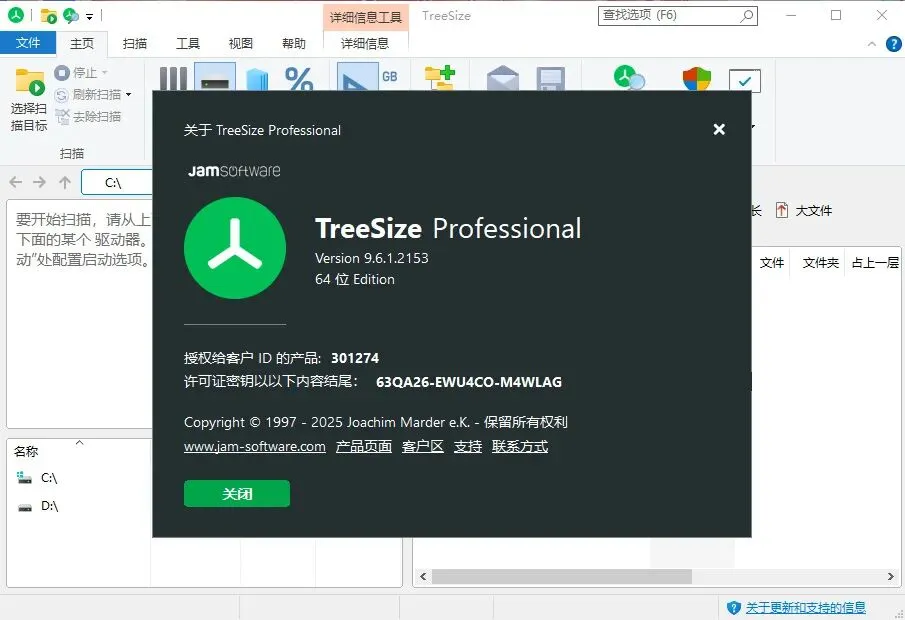Click 去除扫描 remove scan button
The width and height of the screenshot is (905, 620).
(x=88, y=117)
